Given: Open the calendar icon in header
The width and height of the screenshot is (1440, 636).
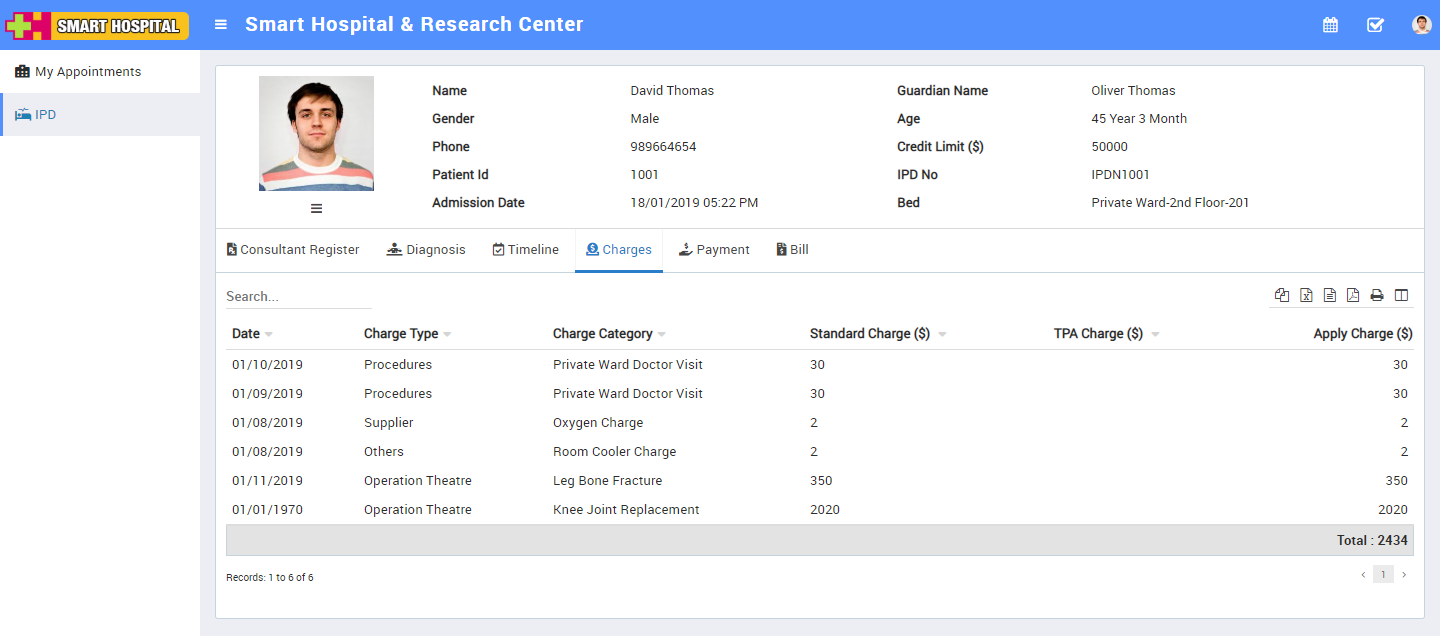Looking at the screenshot, I should click(1330, 25).
